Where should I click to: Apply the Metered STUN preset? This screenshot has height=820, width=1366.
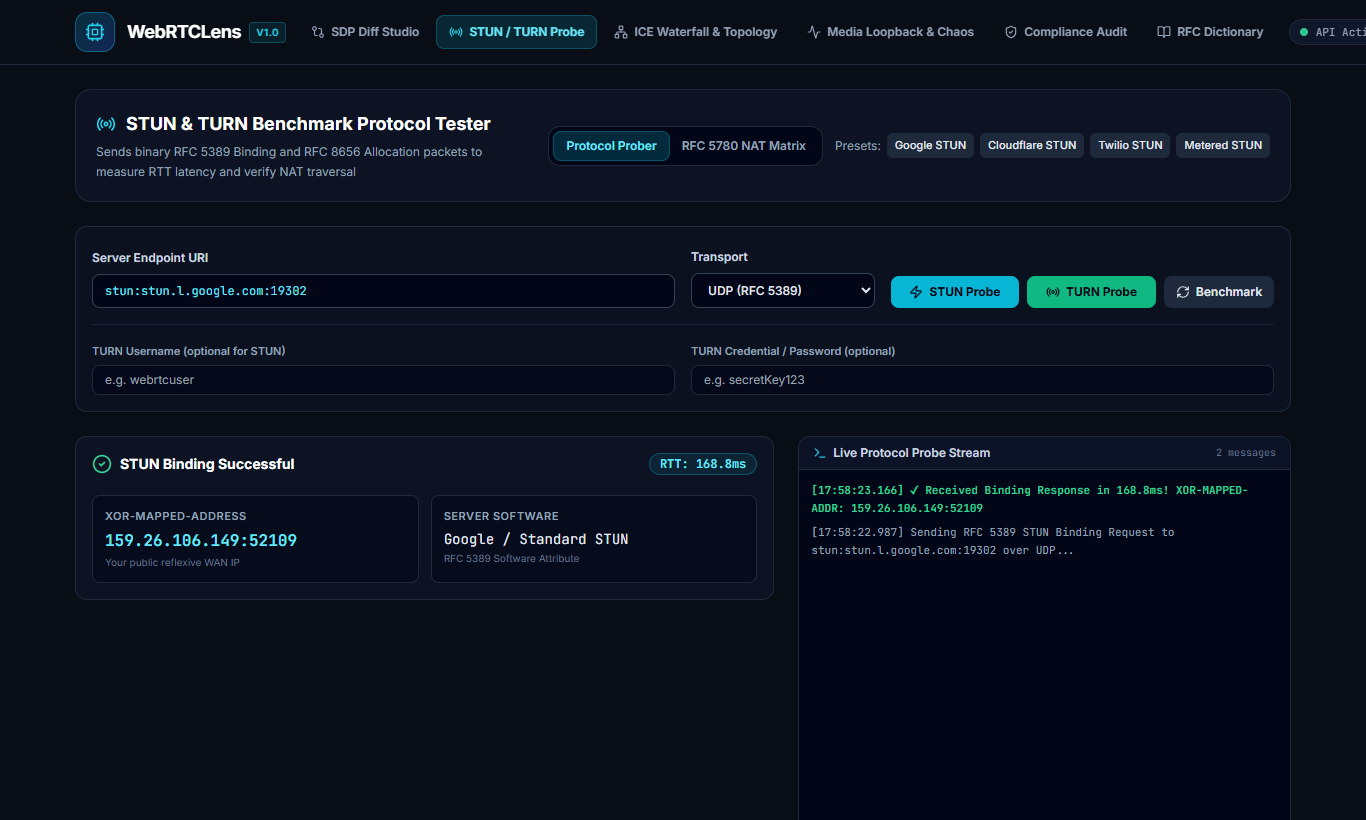click(x=1223, y=145)
